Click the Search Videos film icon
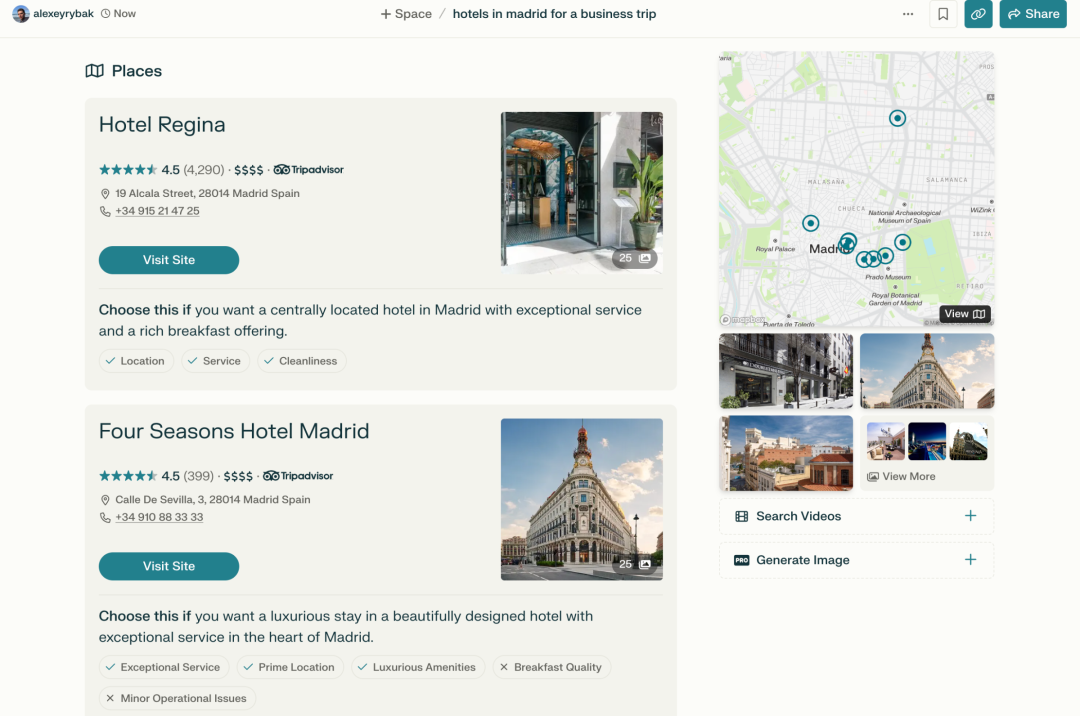The image size is (1080, 716). [742, 516]
